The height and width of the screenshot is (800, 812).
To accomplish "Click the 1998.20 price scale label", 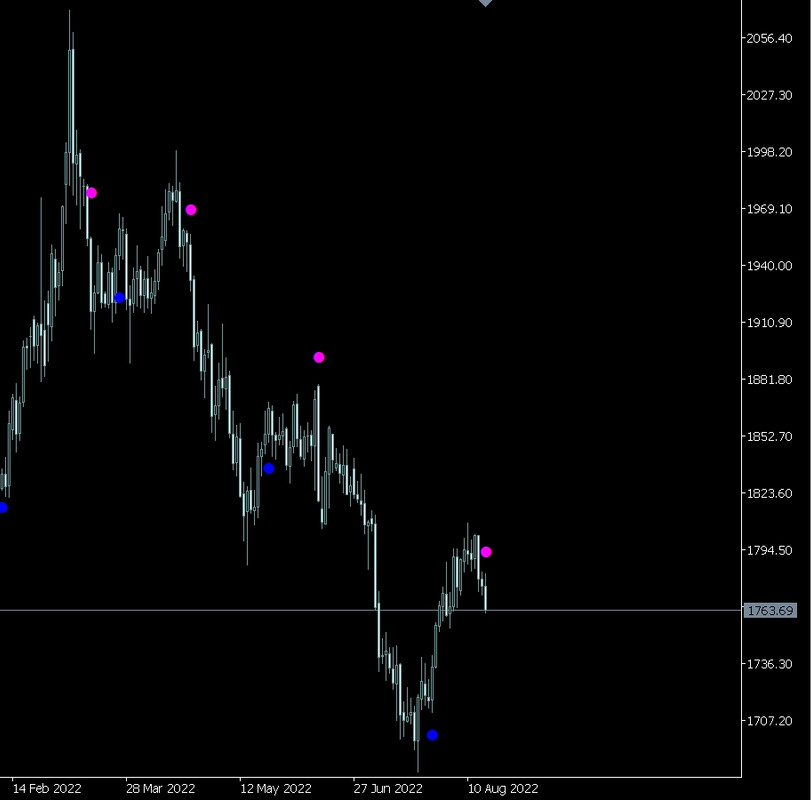I will pos(769,152).
